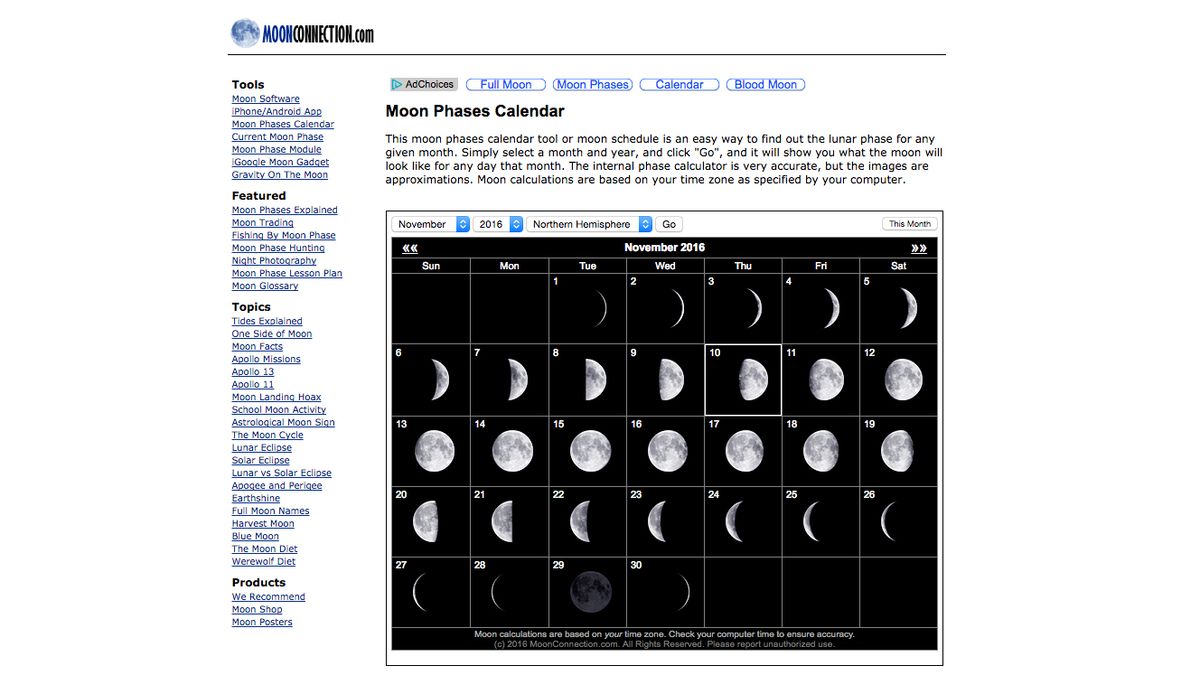Click the moon on November 19
Viewport: 1200px width, 675px height.
897,451
